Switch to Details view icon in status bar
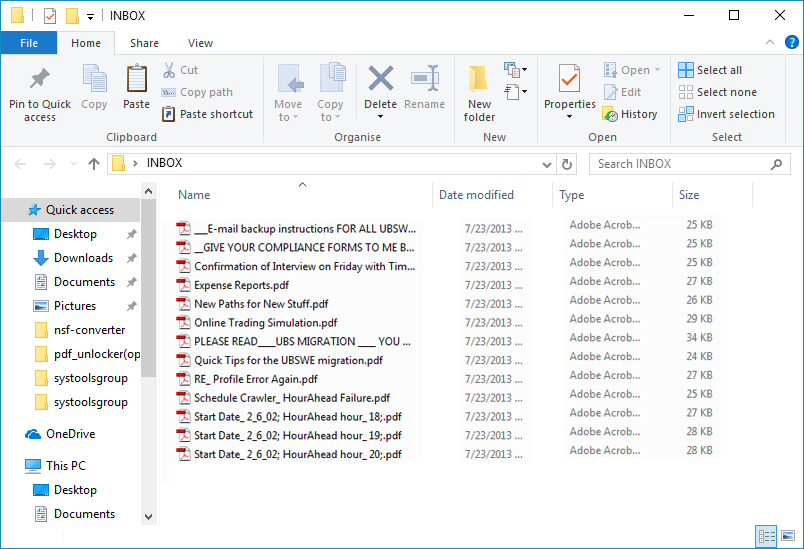The image size is (804, 549). point(766,537)
